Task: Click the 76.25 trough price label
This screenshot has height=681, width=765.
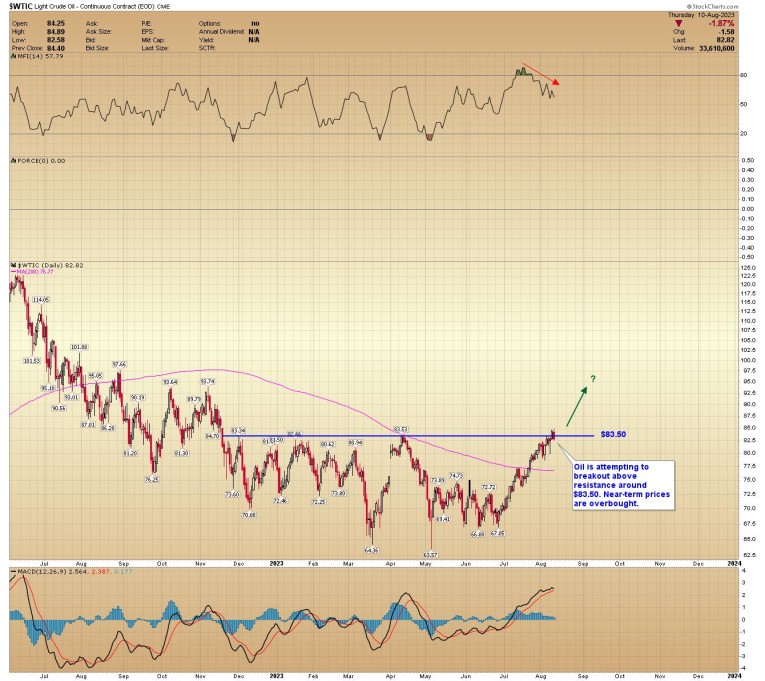Action: pos(152,480)
